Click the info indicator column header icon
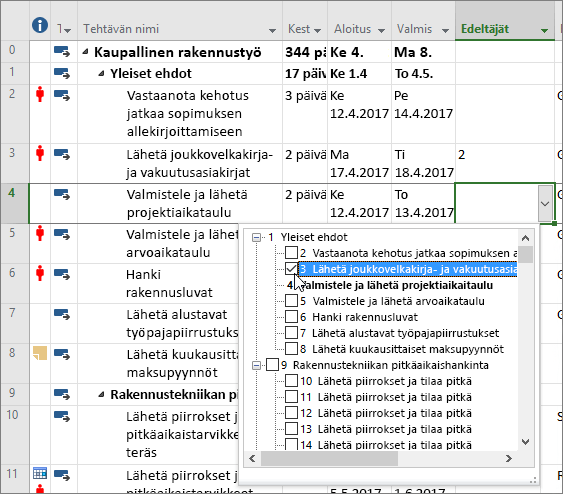 [40, 25]
